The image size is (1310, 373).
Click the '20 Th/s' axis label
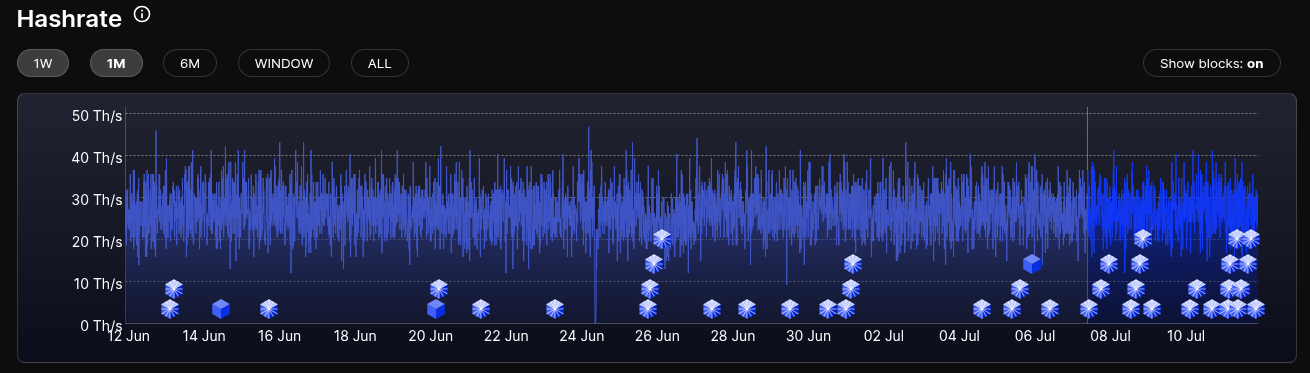point(97,242)
